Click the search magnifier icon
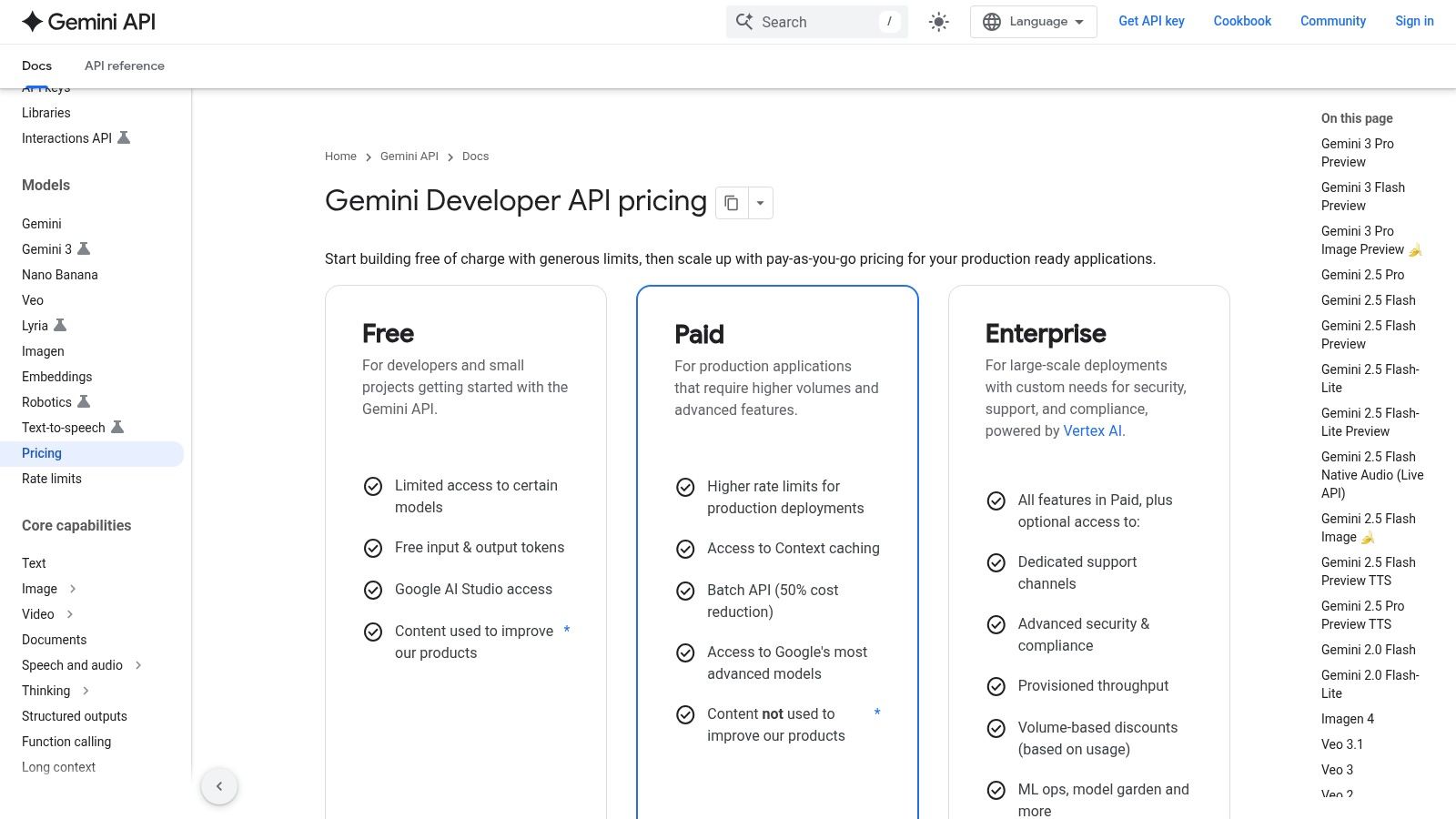This screenshot has width=1456, height=819. pos(744,22)
